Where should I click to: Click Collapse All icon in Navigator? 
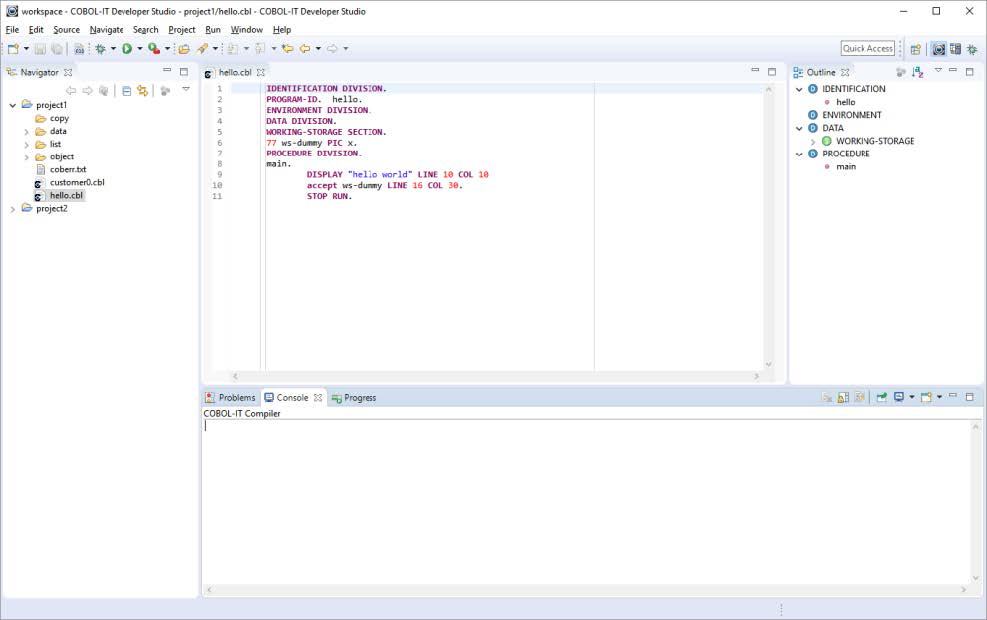126,91
